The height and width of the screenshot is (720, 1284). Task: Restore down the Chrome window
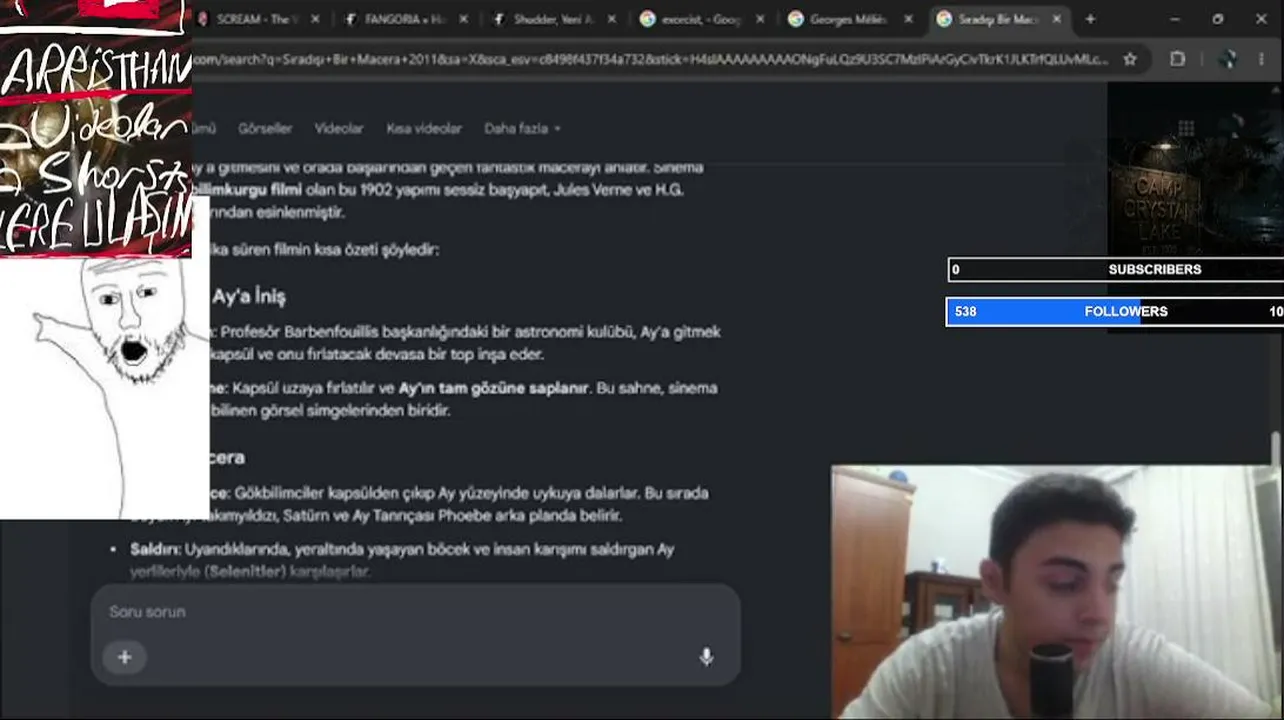tap(1218, 19)
